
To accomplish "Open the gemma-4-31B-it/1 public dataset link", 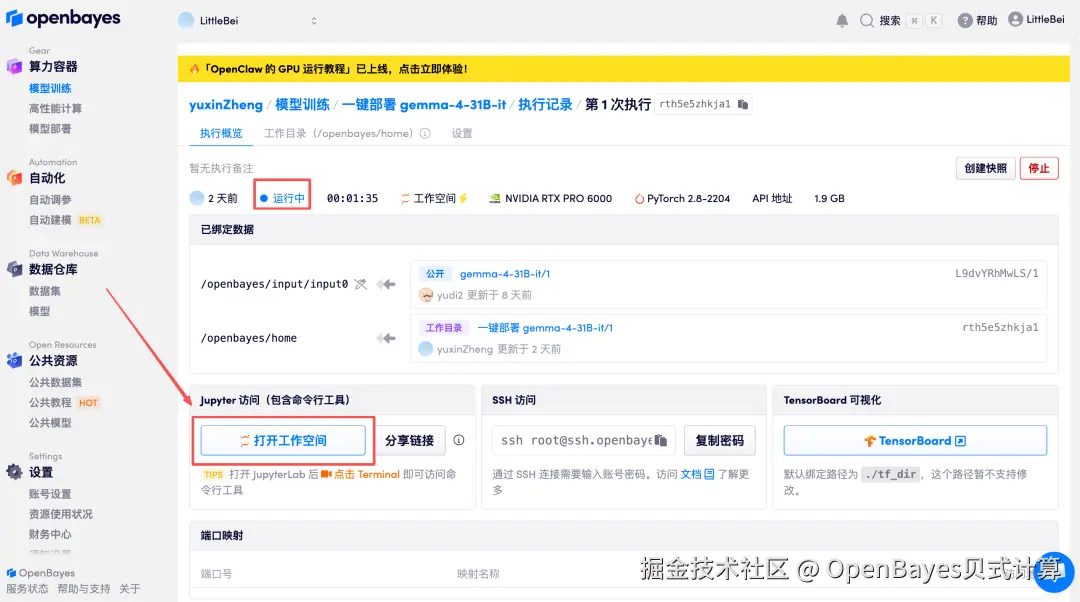I will point(505,273).
